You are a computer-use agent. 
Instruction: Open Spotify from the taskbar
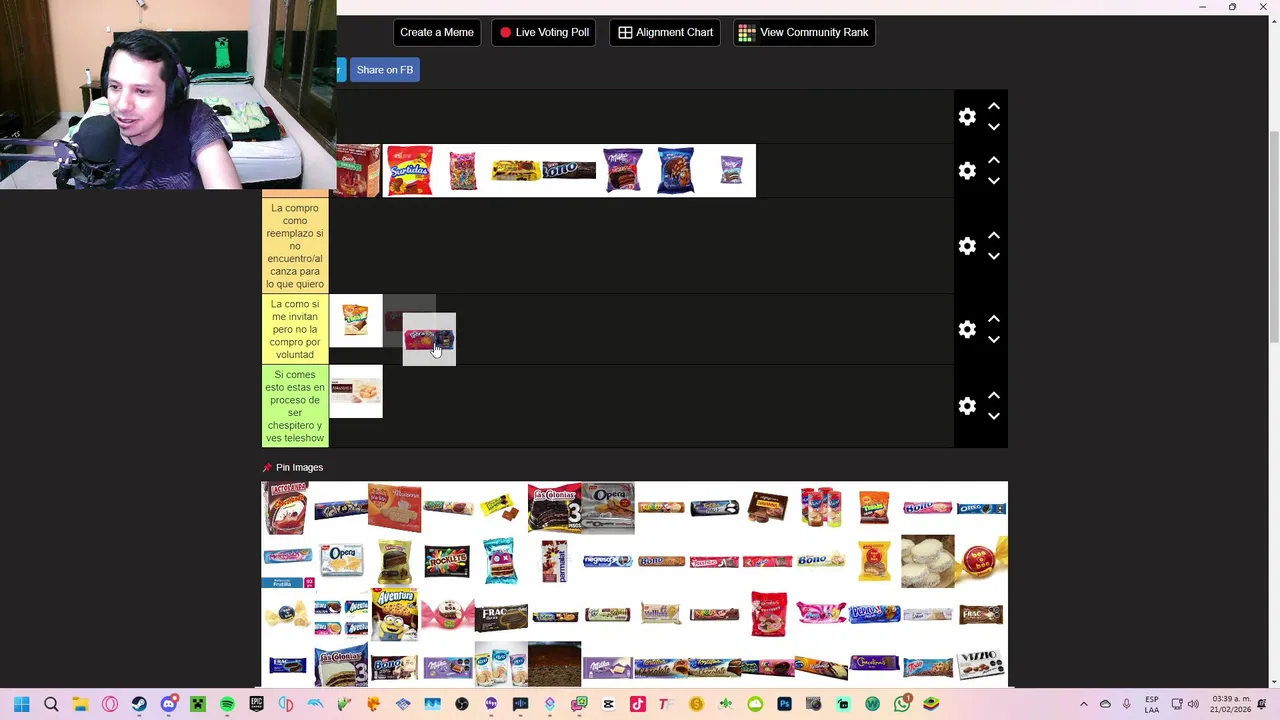(227, 705)
